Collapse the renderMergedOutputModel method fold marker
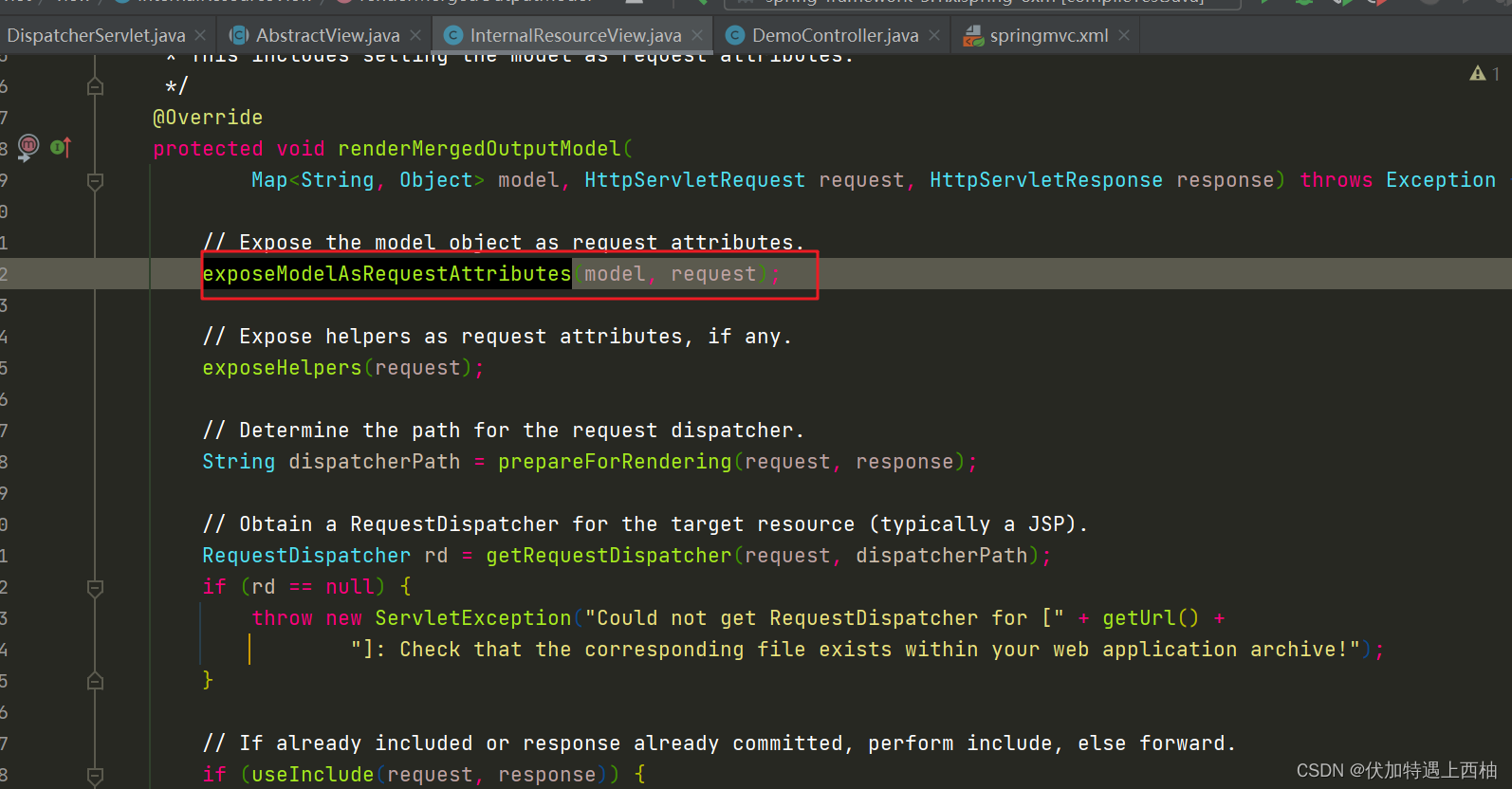This screenshot has width=1512, height=789. 95,180
